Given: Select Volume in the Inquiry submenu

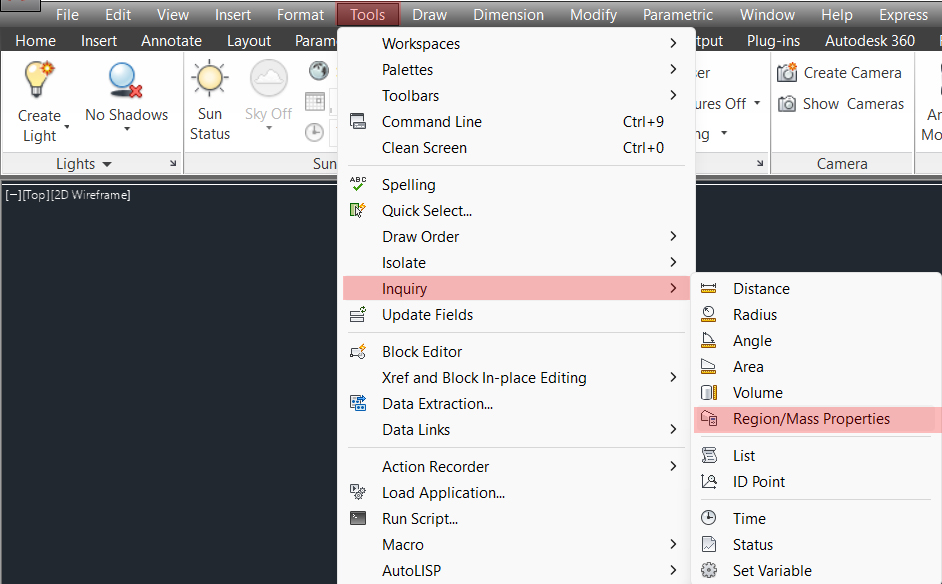Looking at the screenshot, I should coord(757,393).
